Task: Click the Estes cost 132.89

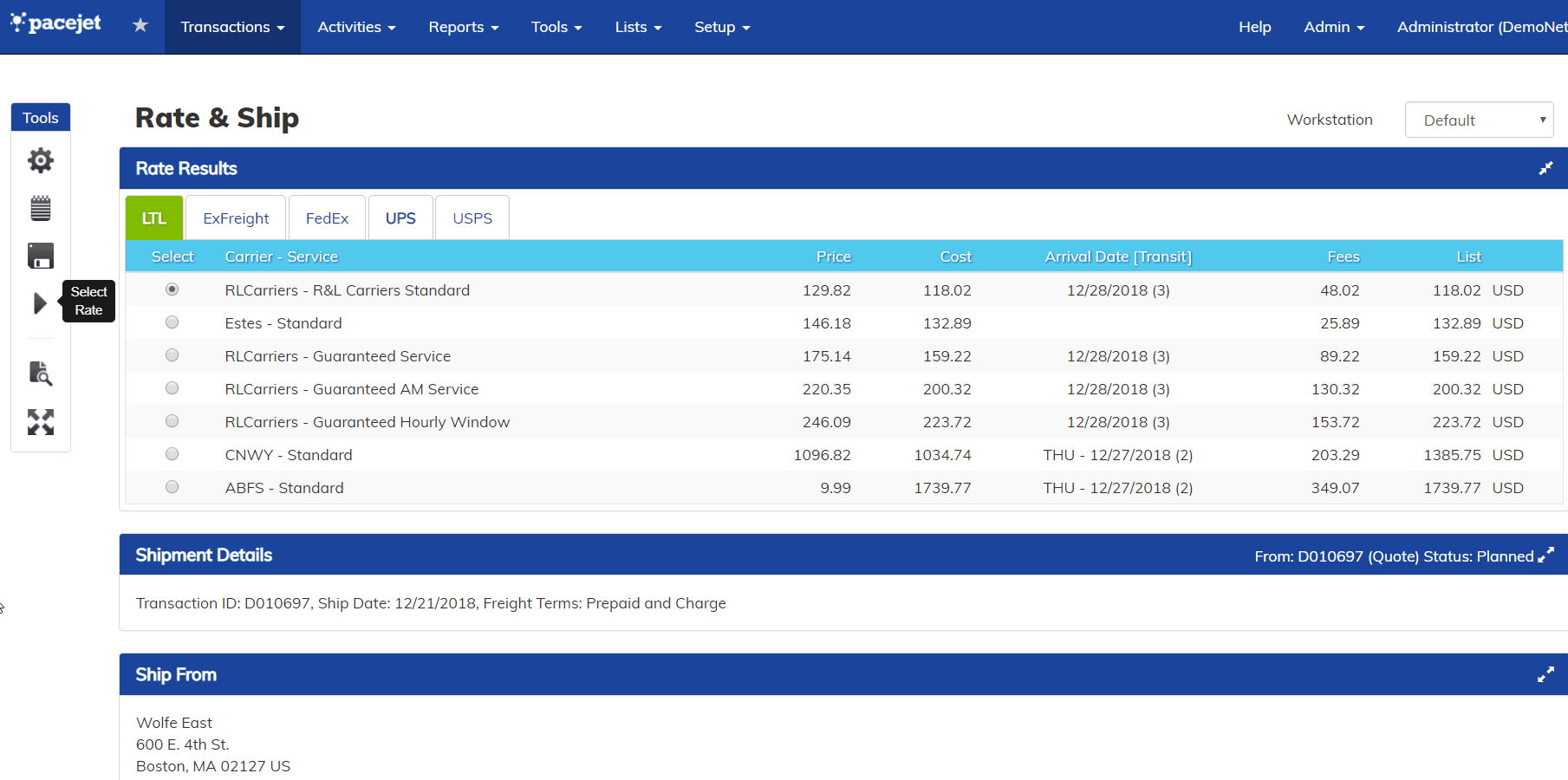Action: [947, 323]
